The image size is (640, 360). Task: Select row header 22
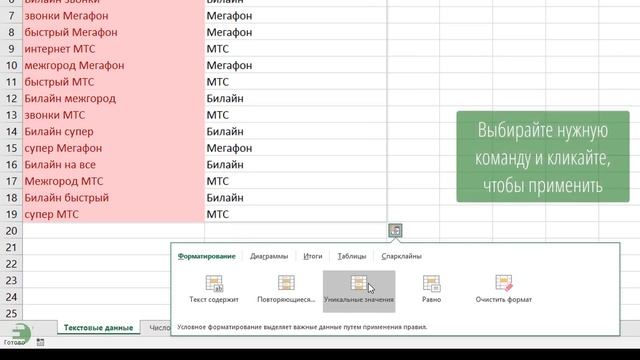tap(11, 264)
